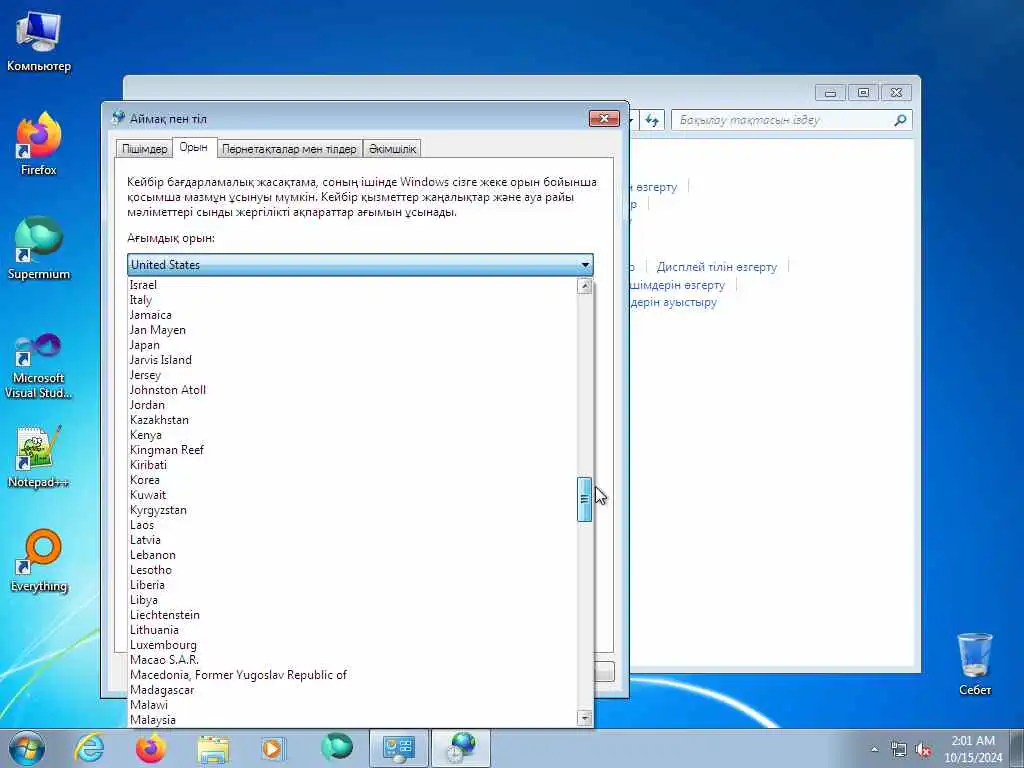
Task: Open Microsoft Visual Studio desktop shortcut
Action: [39, 366]
